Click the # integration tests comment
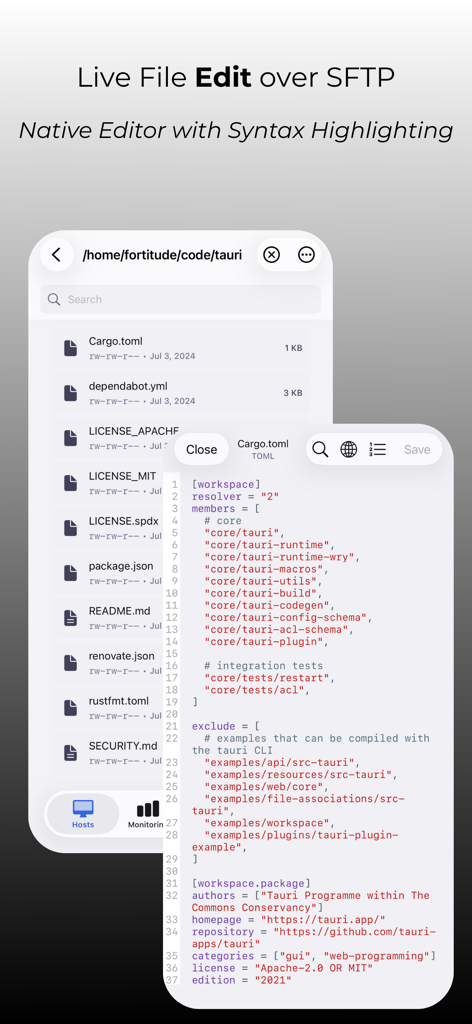This screenshot has width=472, height=1024. point(264,665)
